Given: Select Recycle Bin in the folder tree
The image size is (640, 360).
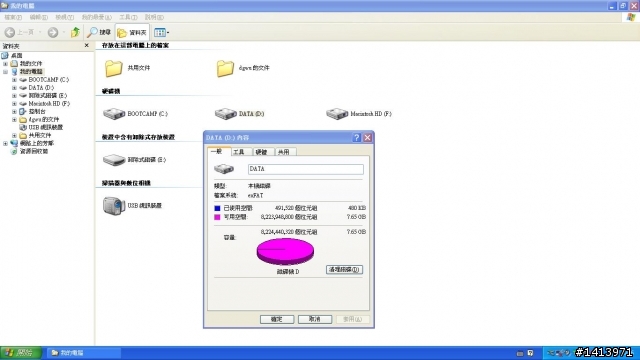Looking at the screenshot, I should [34, 151].
